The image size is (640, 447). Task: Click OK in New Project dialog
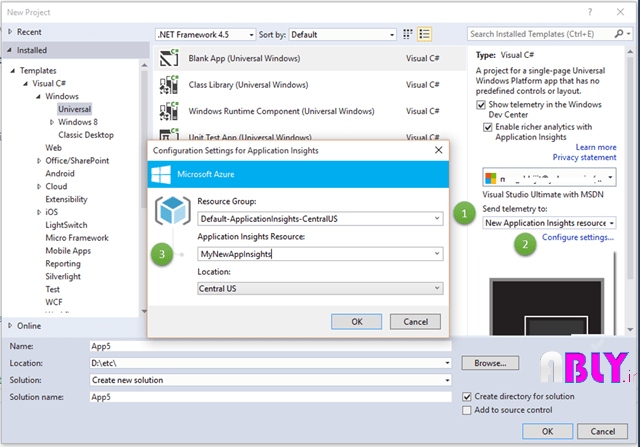tap(547, 431)
